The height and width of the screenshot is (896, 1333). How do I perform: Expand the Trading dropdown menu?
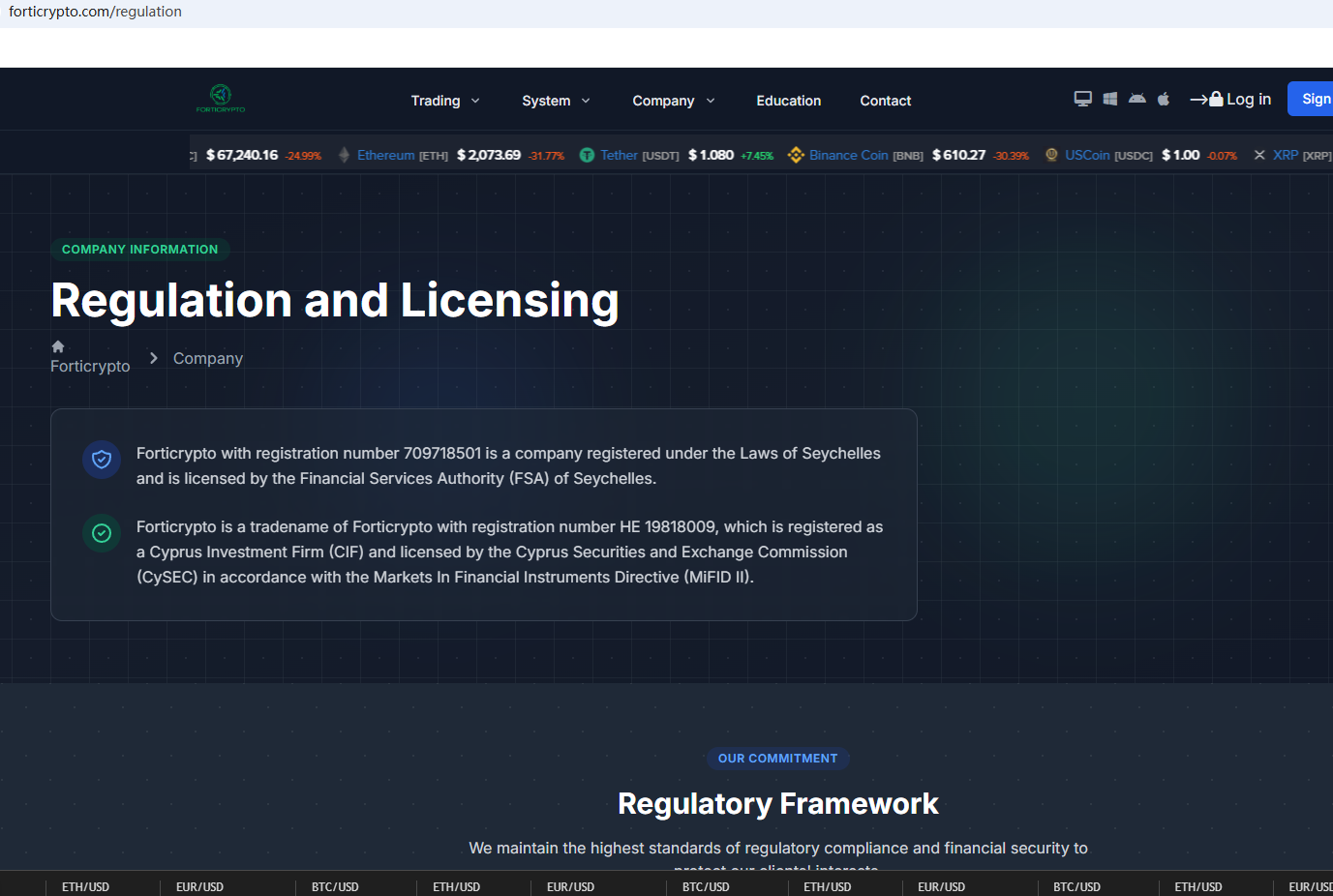(445, 101)
